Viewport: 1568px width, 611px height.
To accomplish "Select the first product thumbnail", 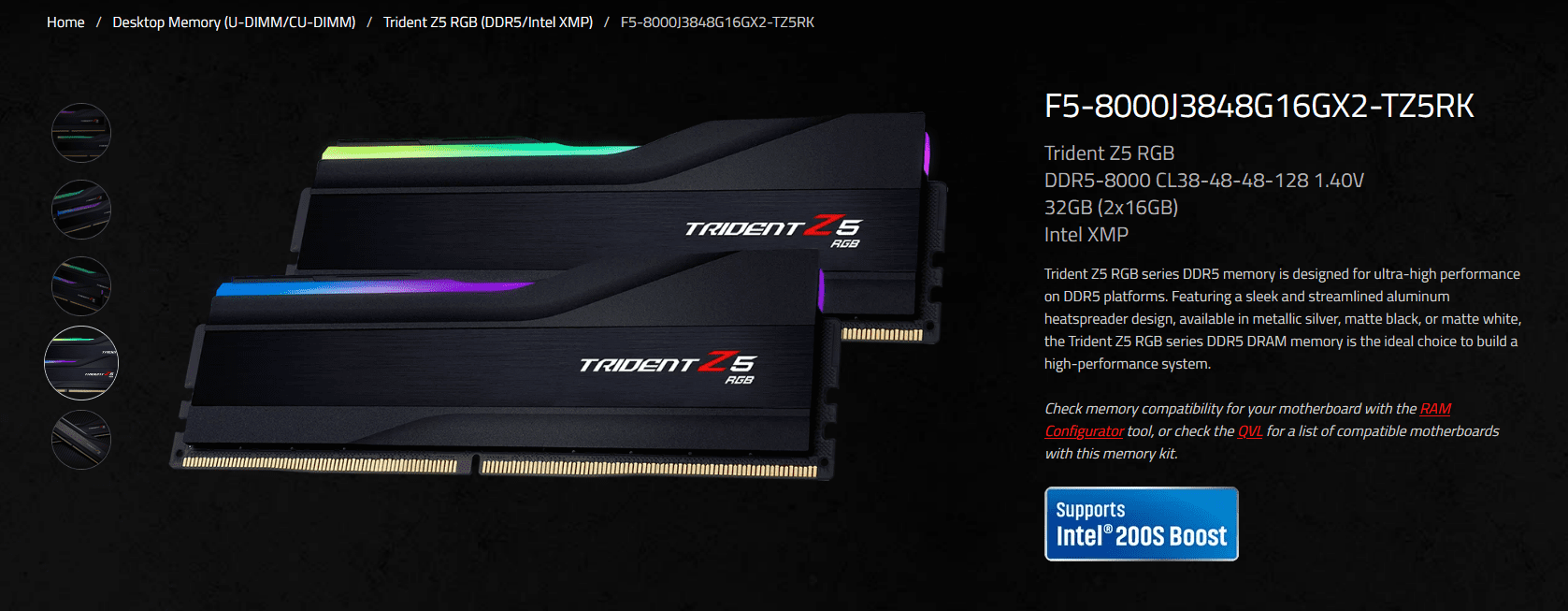I will click(x=81, y=133).
